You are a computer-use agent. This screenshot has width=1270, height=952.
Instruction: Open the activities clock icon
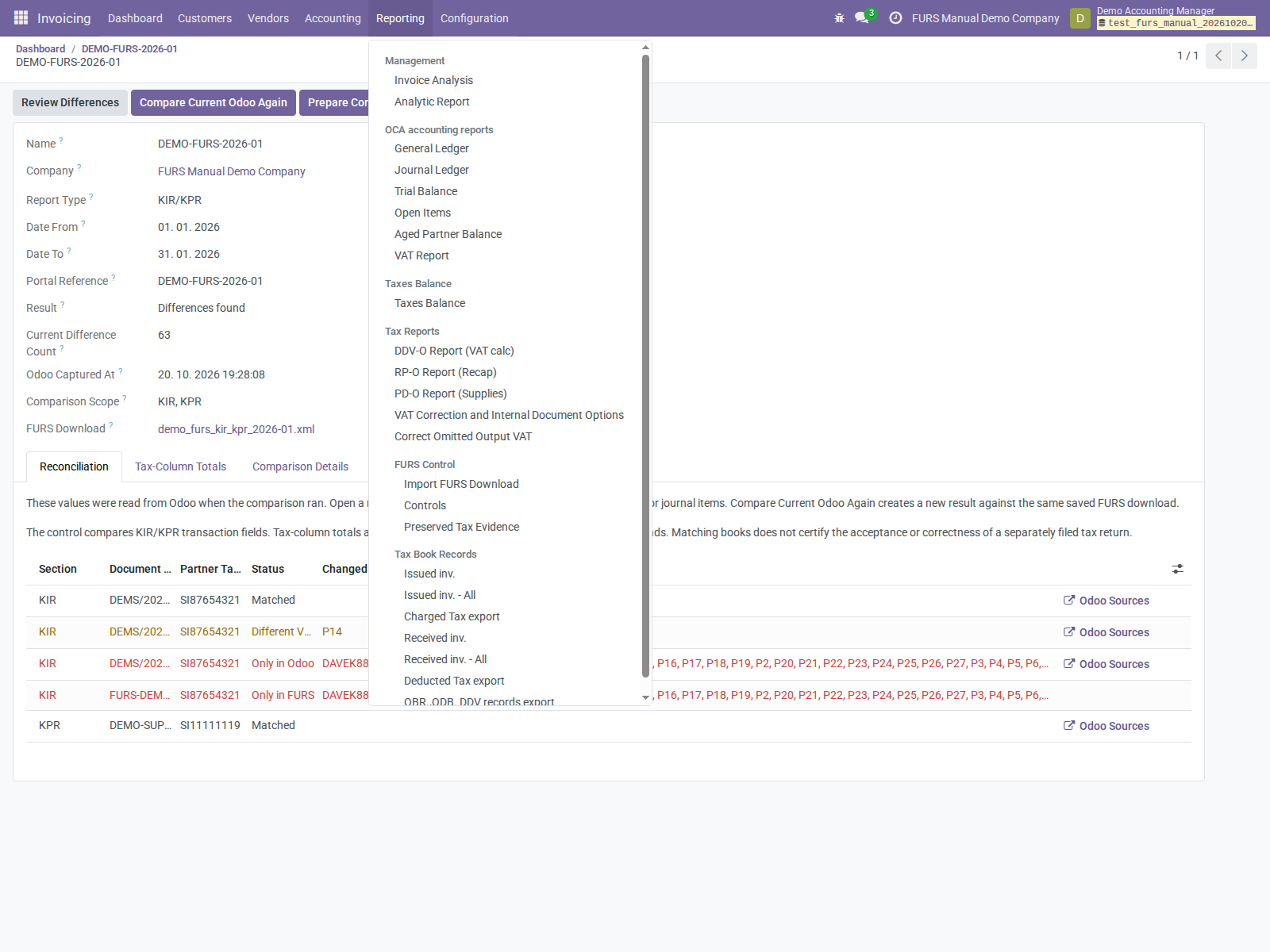click(895, 17)
